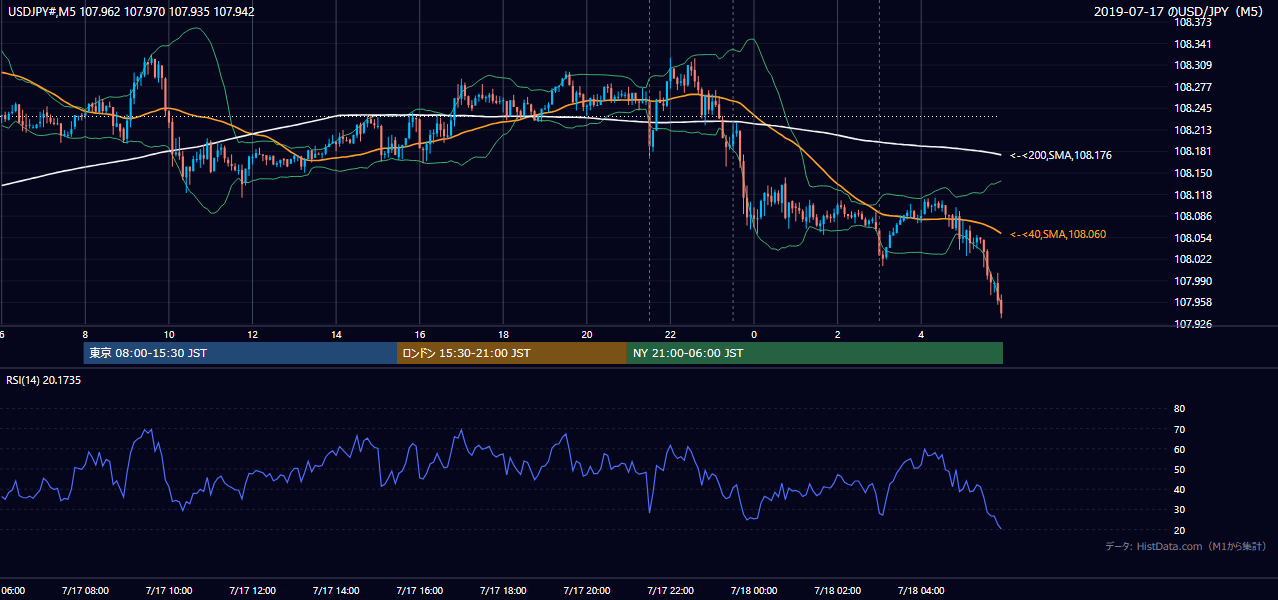
Task: Click price axis value 108.277
Action: (x=1193, y=87)
